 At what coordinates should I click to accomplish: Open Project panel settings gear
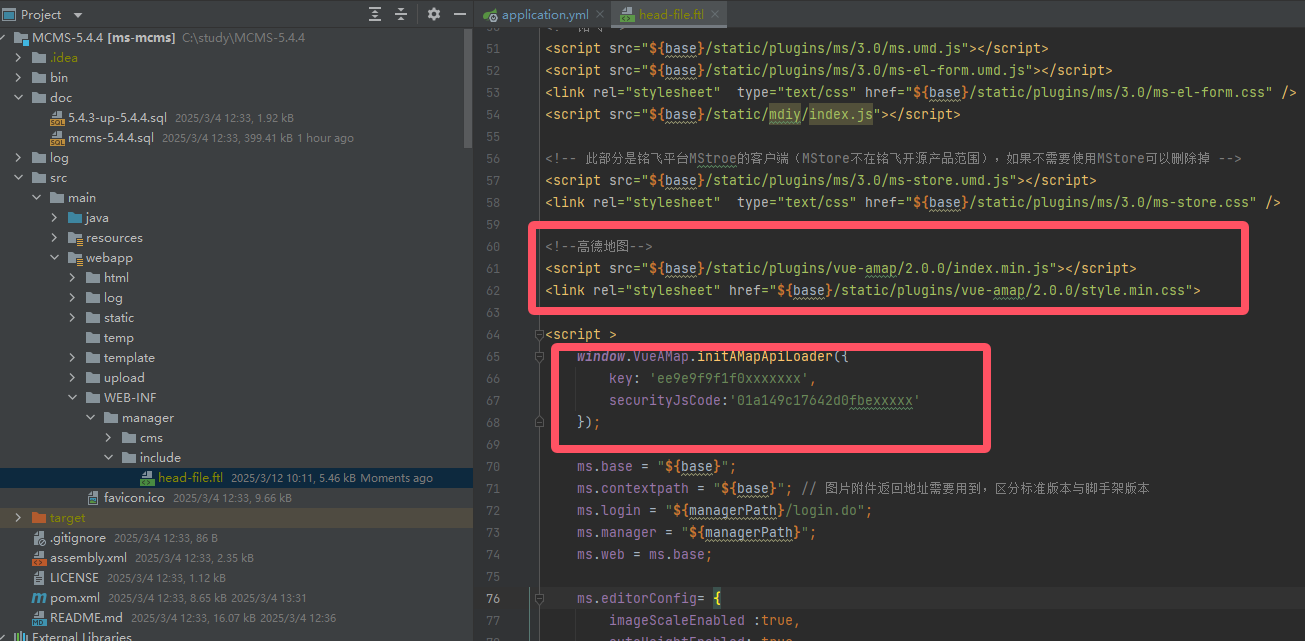tap(433, 14)
